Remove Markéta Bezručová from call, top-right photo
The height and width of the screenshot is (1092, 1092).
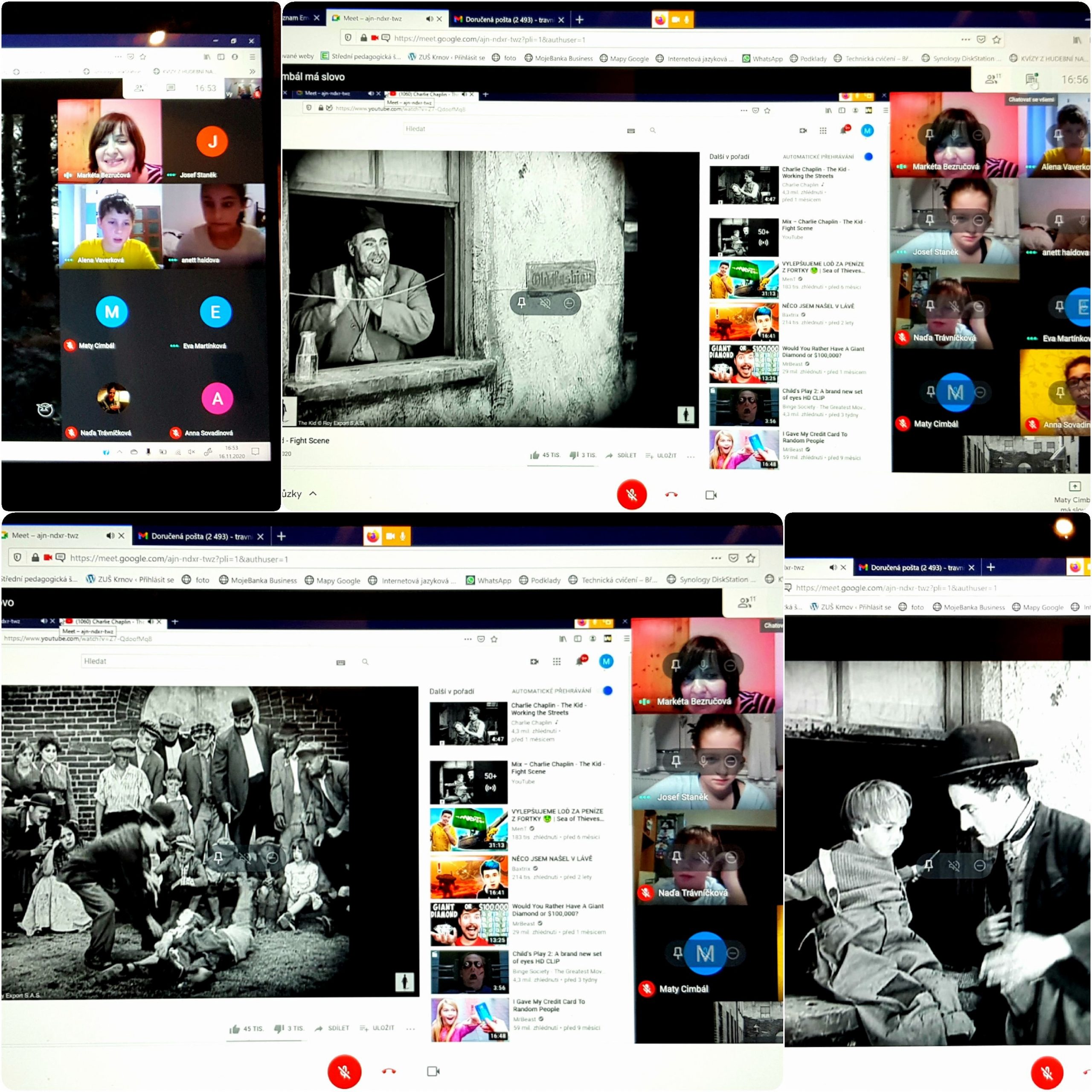[x=979, y=134]
